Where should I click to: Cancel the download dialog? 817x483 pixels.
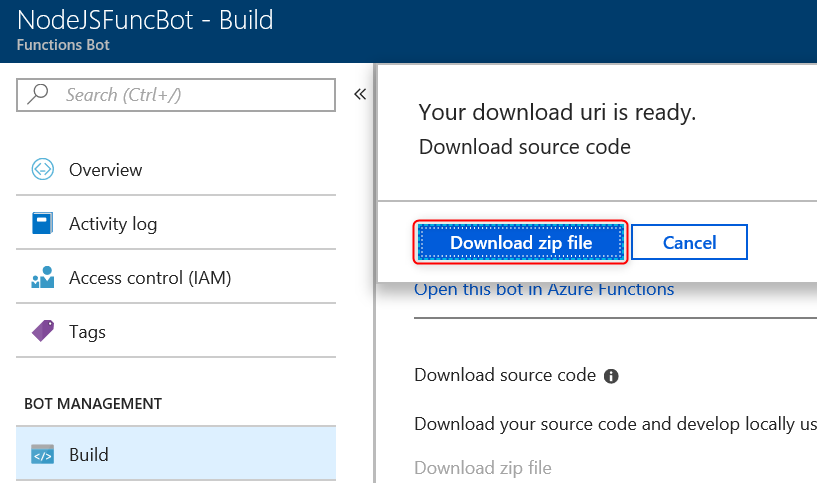(x=689, y=243)
